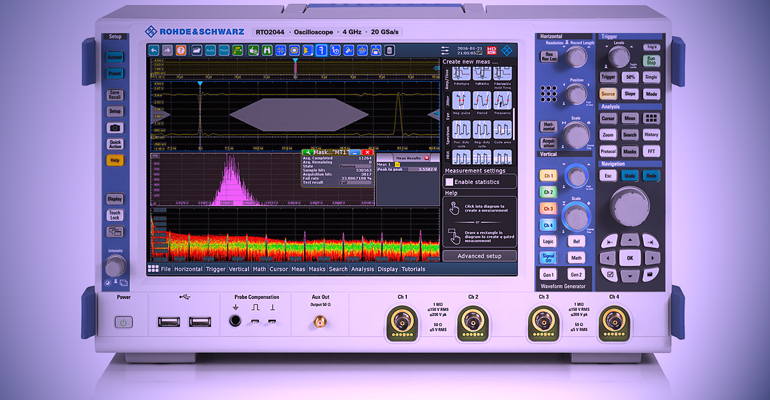Enable statistics checkbox

coord(450,182)
